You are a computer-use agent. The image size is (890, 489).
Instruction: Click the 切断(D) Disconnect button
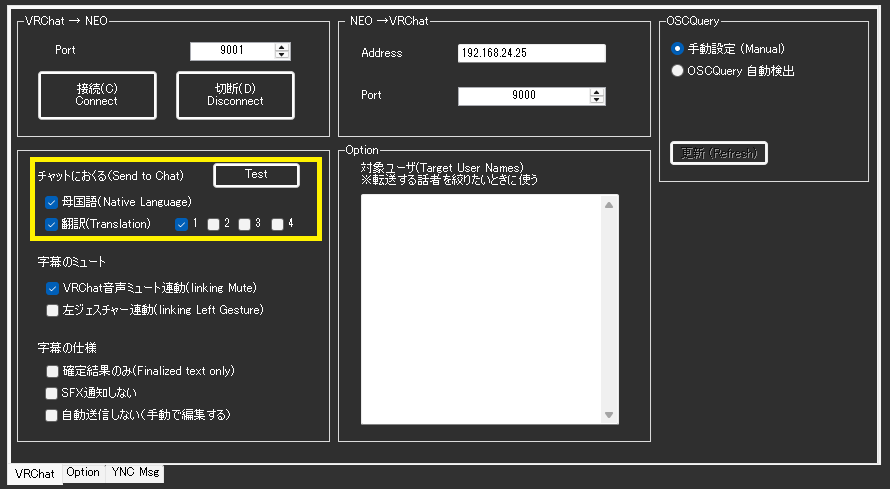click(235, 95)
